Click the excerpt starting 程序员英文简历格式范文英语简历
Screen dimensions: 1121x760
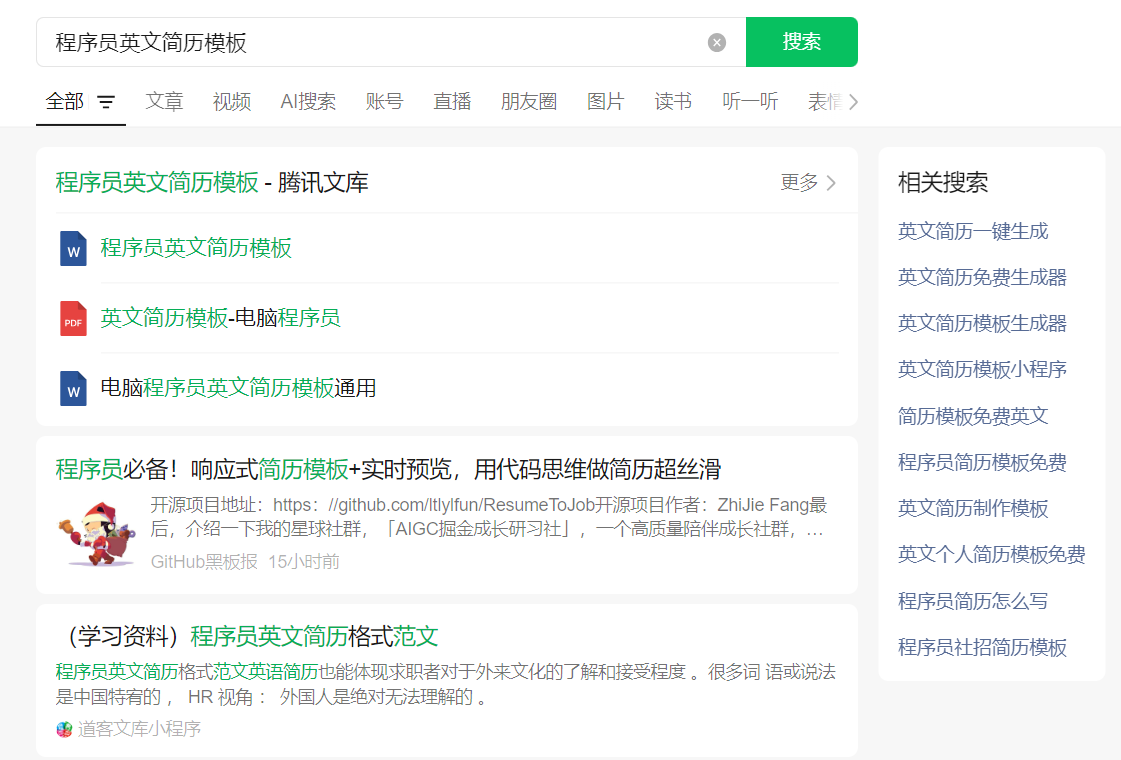click(x=445, y=684)
